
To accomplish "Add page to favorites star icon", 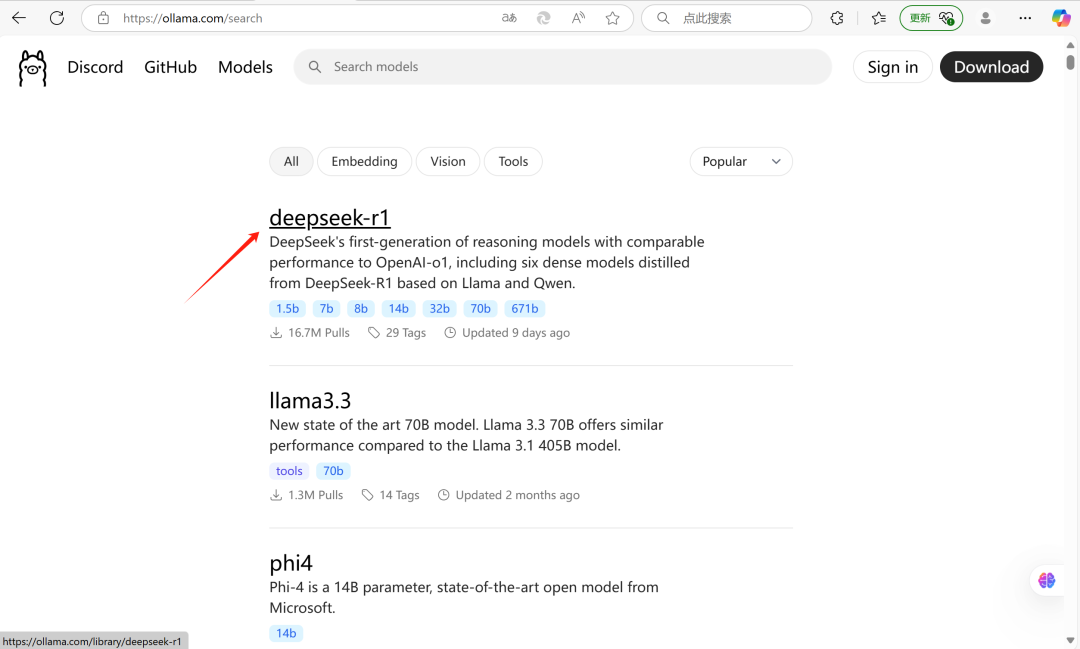I will click(612, 18).
